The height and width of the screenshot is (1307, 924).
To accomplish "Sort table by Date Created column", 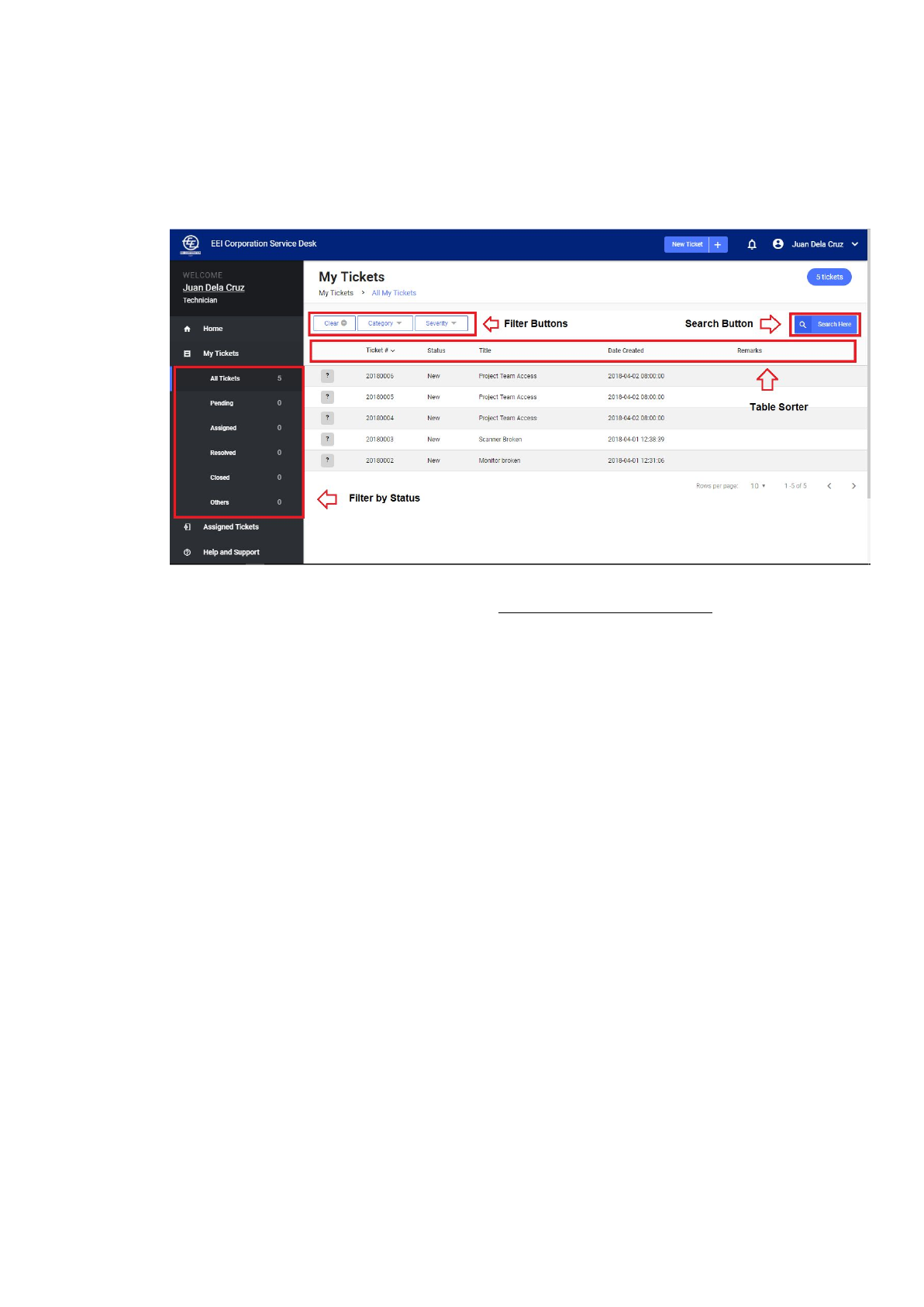I will click(626, 350).
